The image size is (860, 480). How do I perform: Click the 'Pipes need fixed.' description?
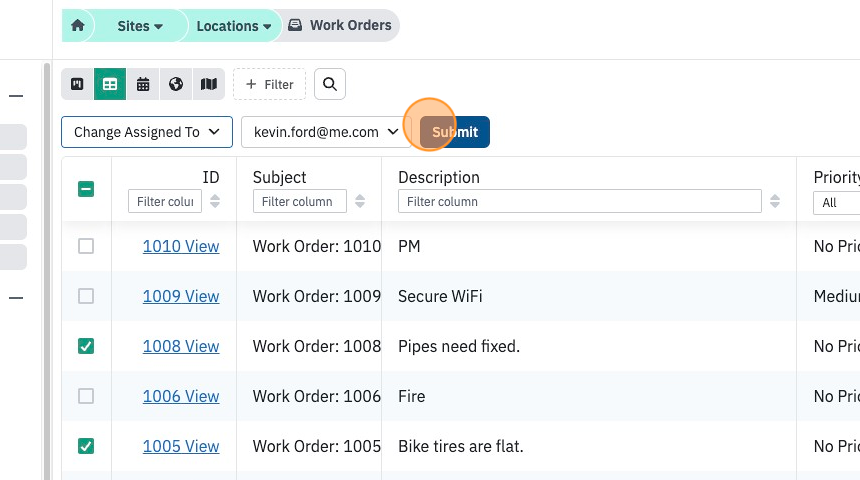(459, 346)
